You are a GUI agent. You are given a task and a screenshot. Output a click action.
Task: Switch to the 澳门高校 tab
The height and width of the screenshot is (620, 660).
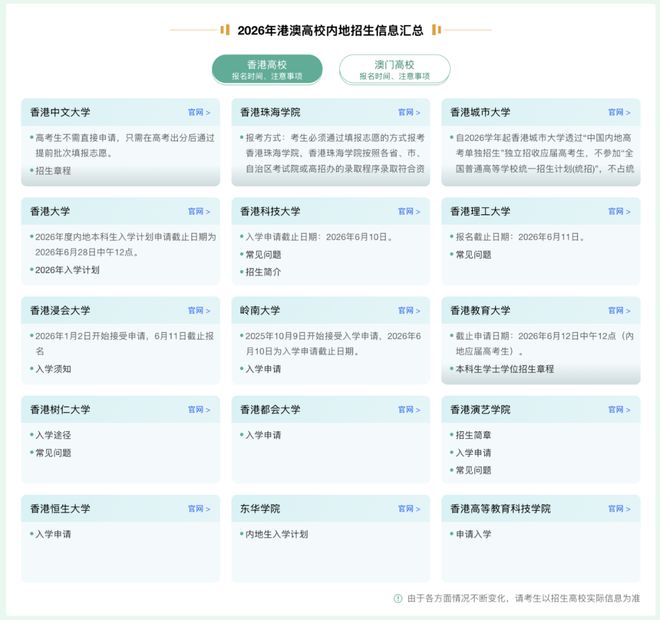click(x=394, y=69)
